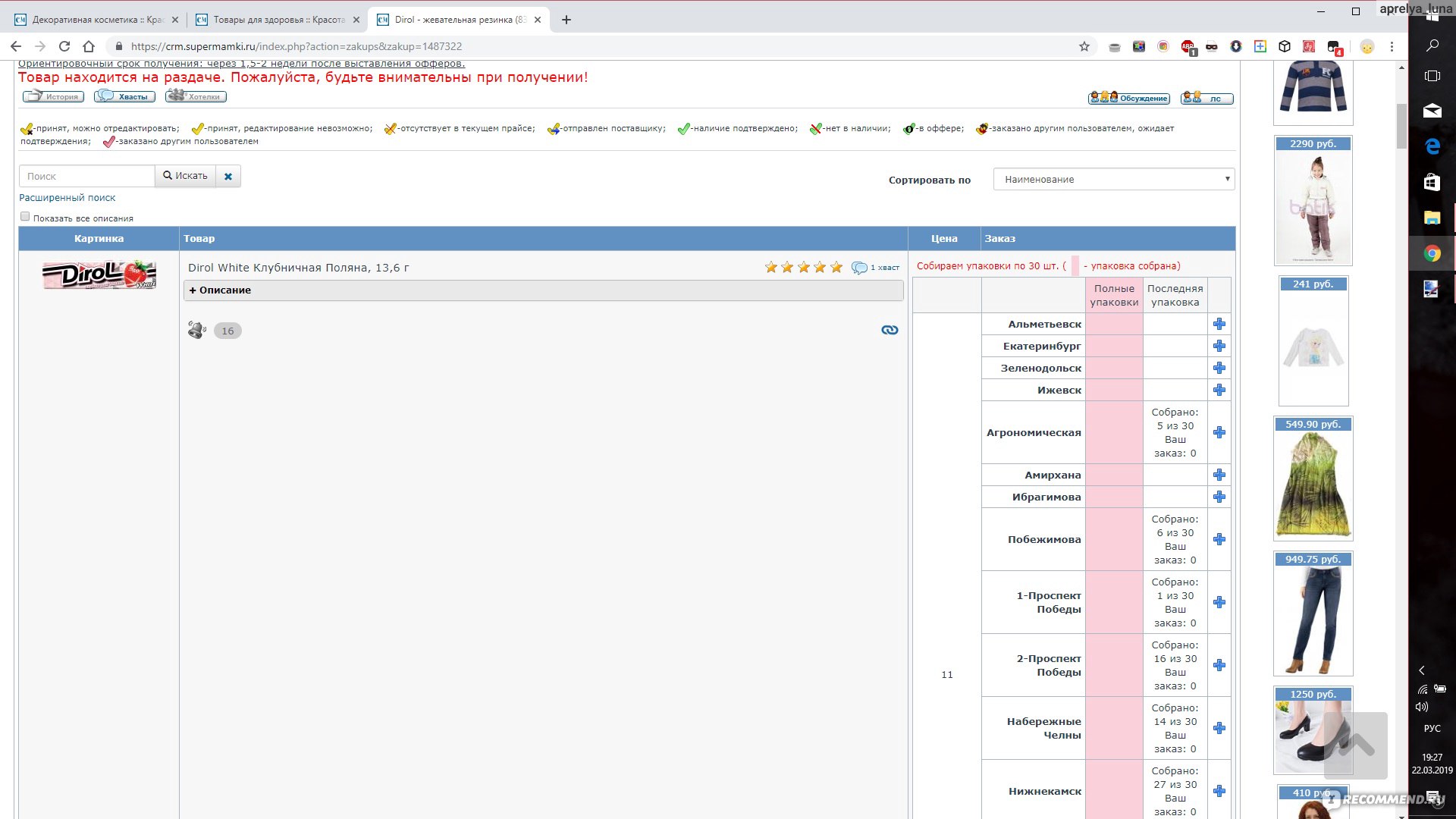1456x819 pixels.
Task: Open wishlist via bell icon by 16
Action: point(196,330)
